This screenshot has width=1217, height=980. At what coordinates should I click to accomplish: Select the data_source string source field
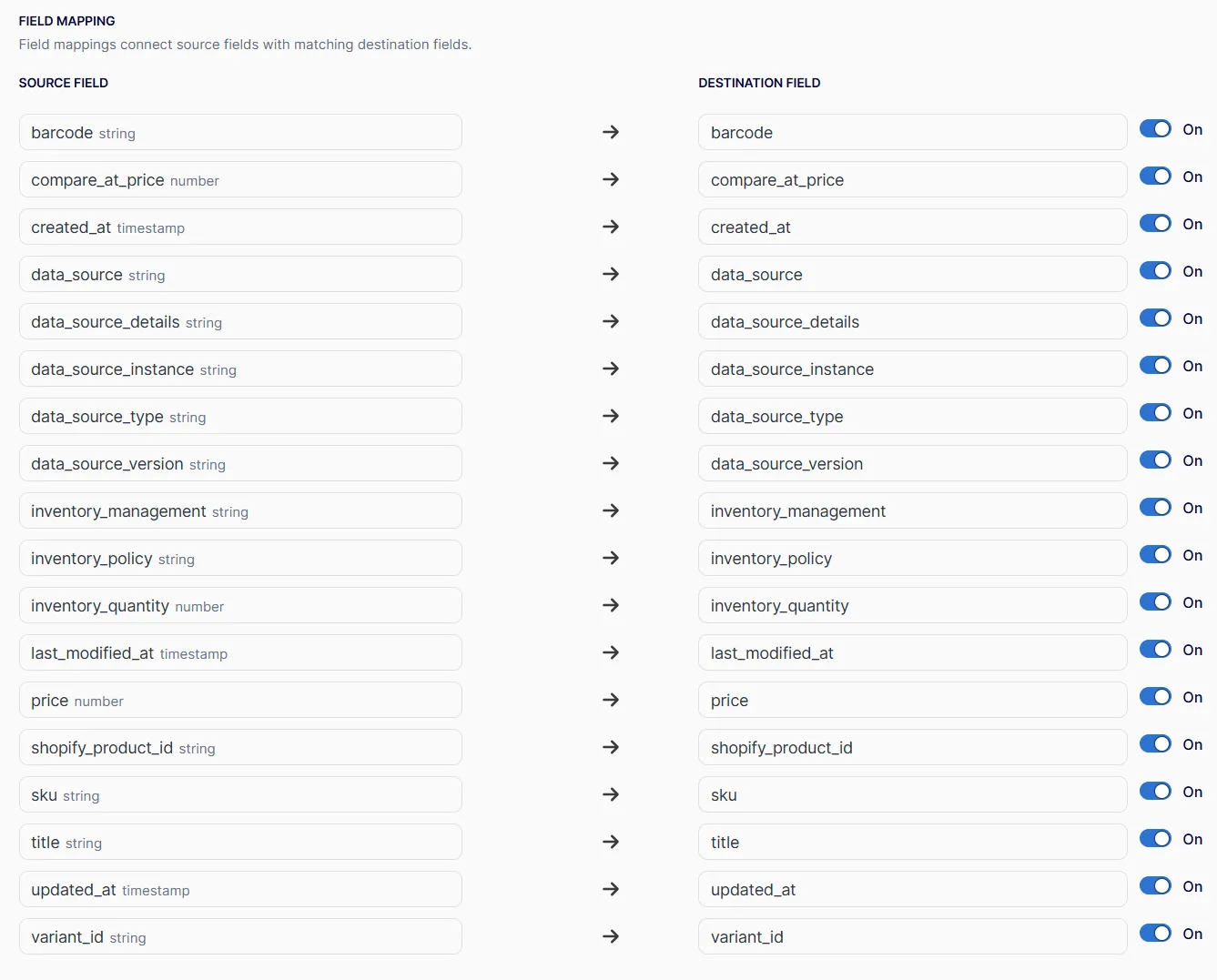click(240, 274)
